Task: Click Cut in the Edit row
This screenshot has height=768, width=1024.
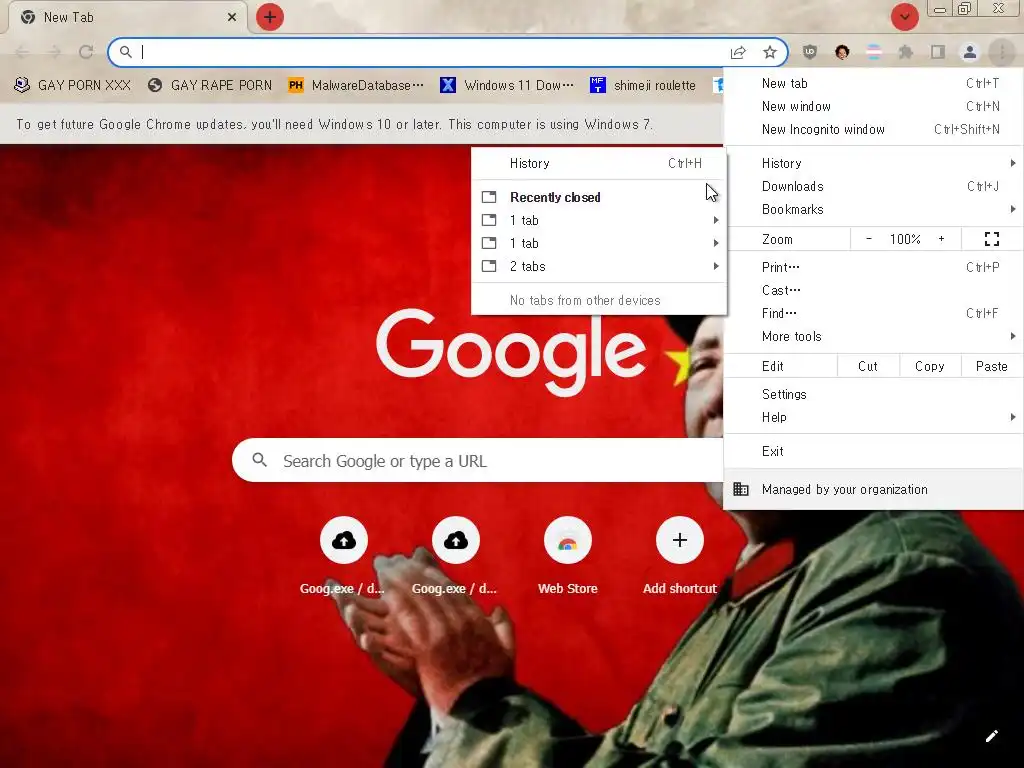Action: (x=868, y=366)
